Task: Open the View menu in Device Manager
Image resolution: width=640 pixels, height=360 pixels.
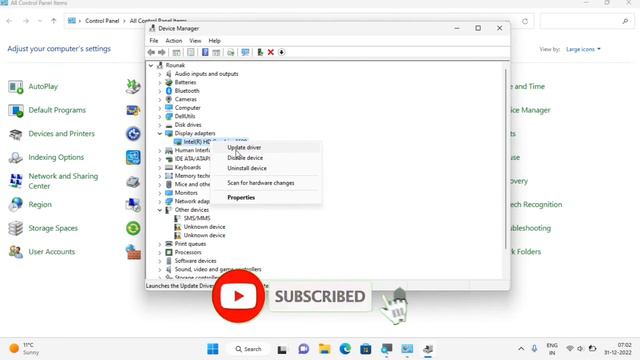Action: (x=195, y=41)
